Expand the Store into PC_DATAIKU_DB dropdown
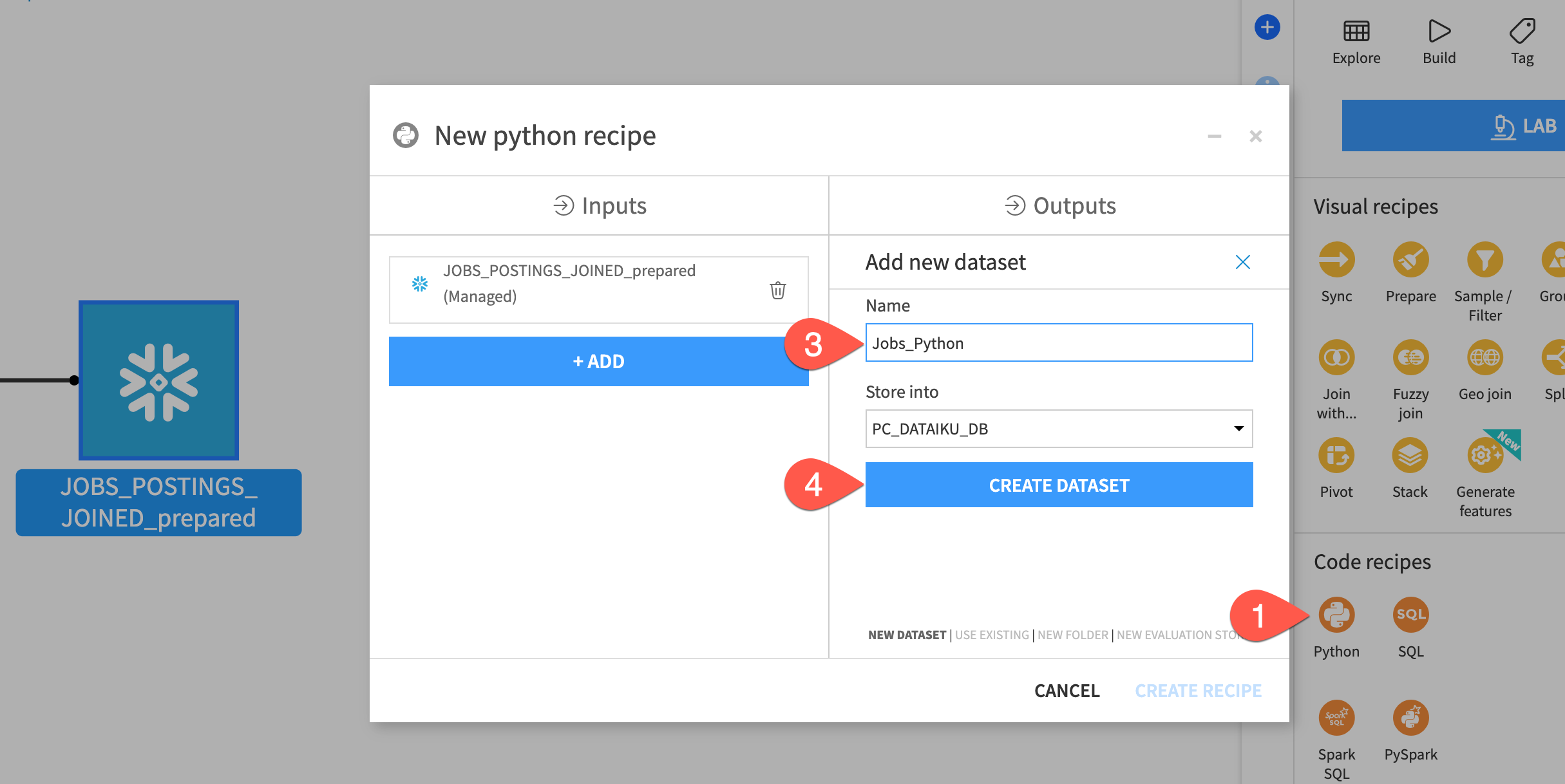 click(x=1058, y=429)
